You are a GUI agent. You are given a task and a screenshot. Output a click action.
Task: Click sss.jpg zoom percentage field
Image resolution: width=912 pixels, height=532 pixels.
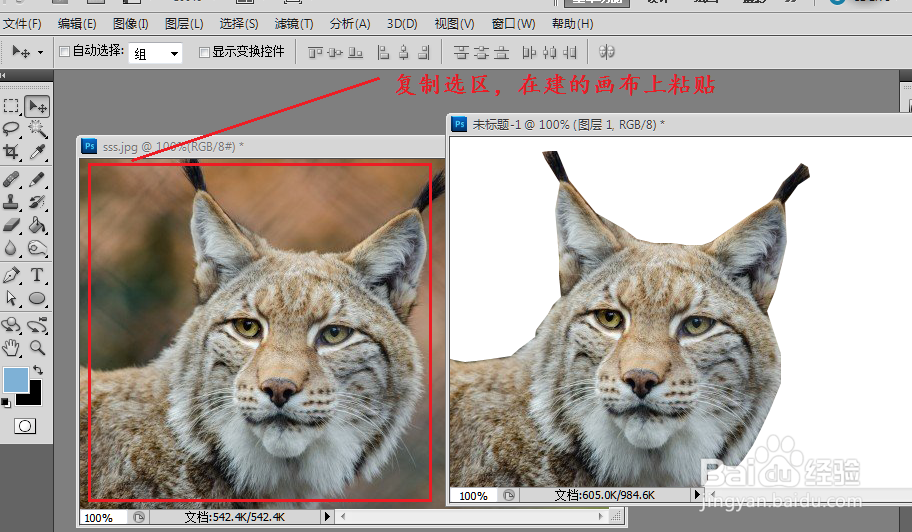pyautogui.click(x=104, y=517)
